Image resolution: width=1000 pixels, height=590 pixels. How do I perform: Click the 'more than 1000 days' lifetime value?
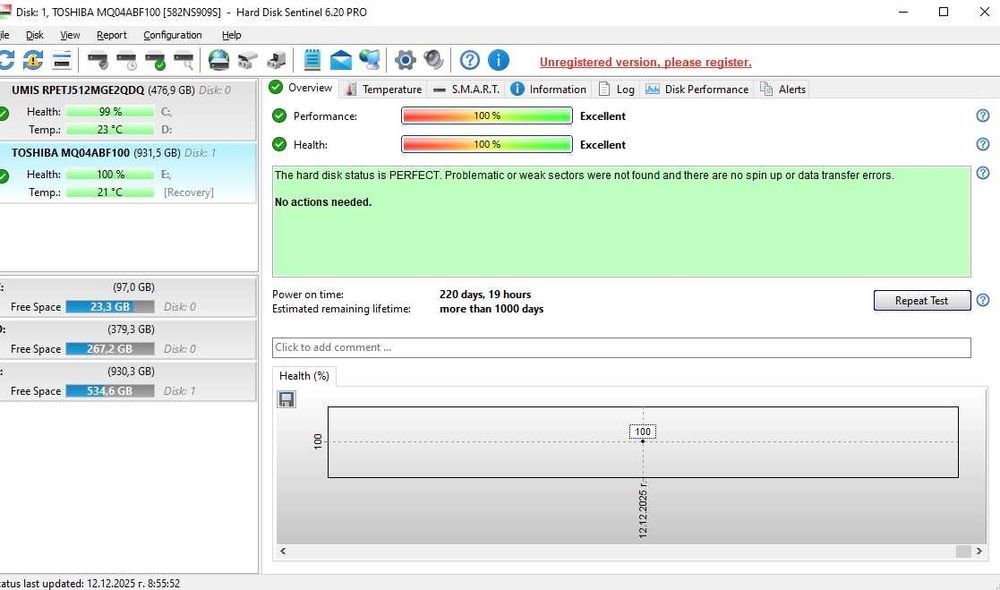point(492,309)
